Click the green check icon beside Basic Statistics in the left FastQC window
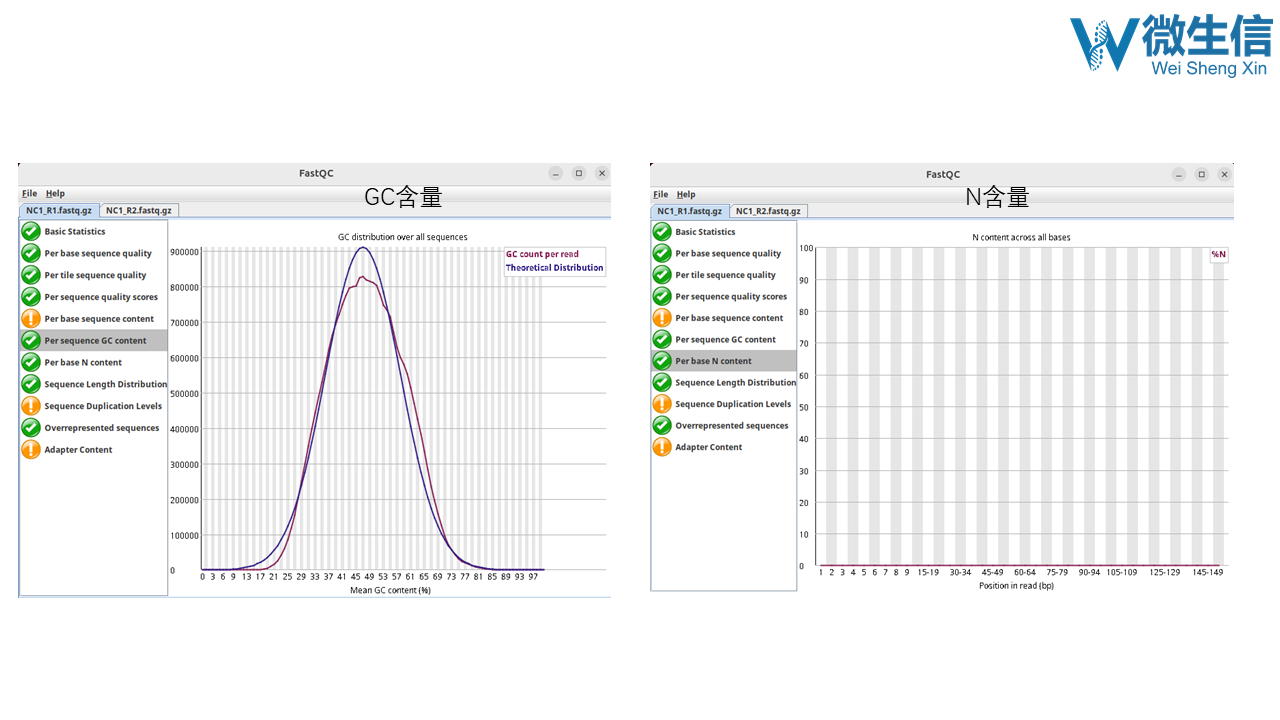Screen dimensions: 1280x720 pyautogui.click(x=31, y=232)
